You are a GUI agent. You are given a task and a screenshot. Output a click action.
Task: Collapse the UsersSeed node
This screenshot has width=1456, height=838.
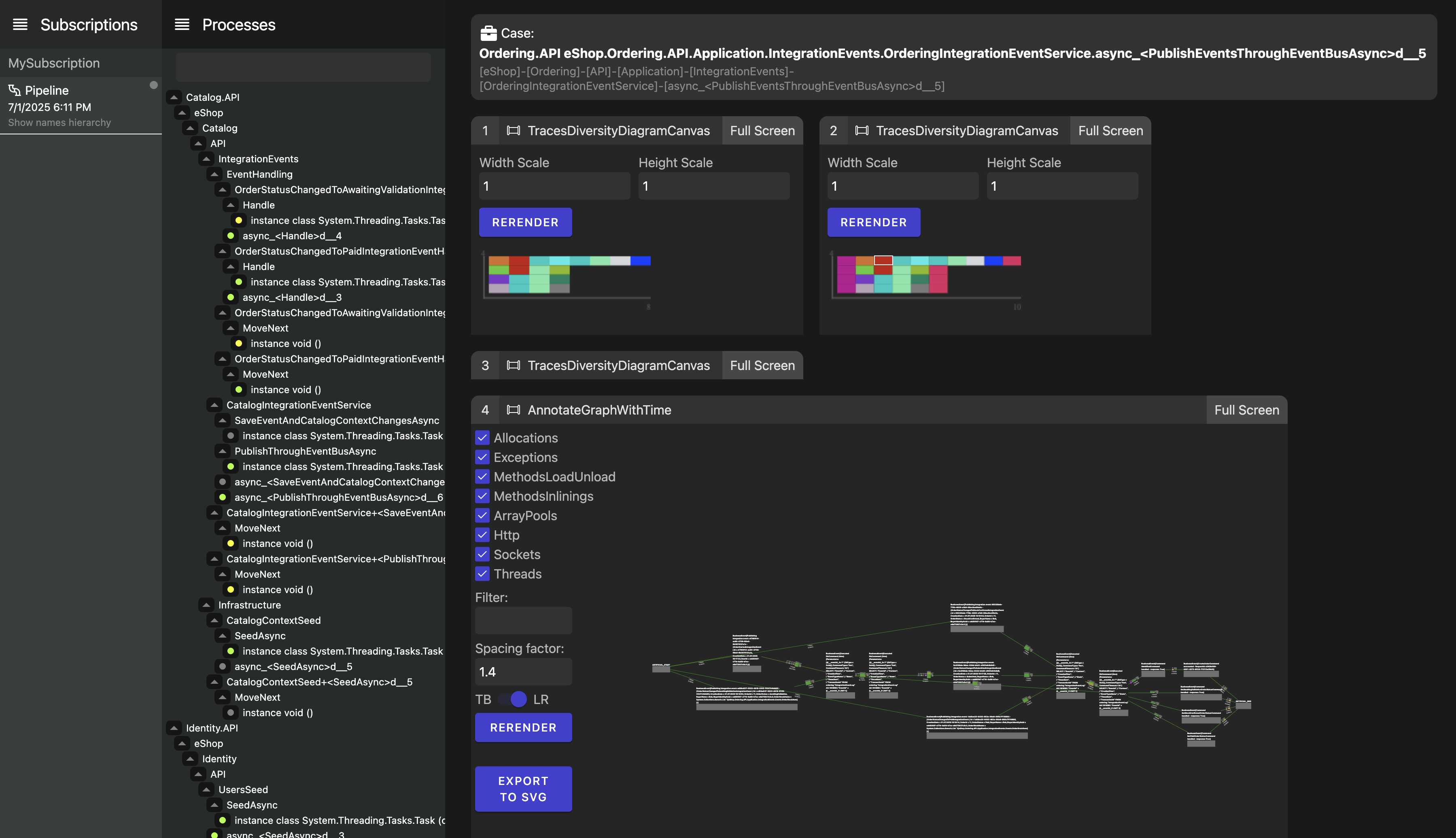tap(206, 790)
